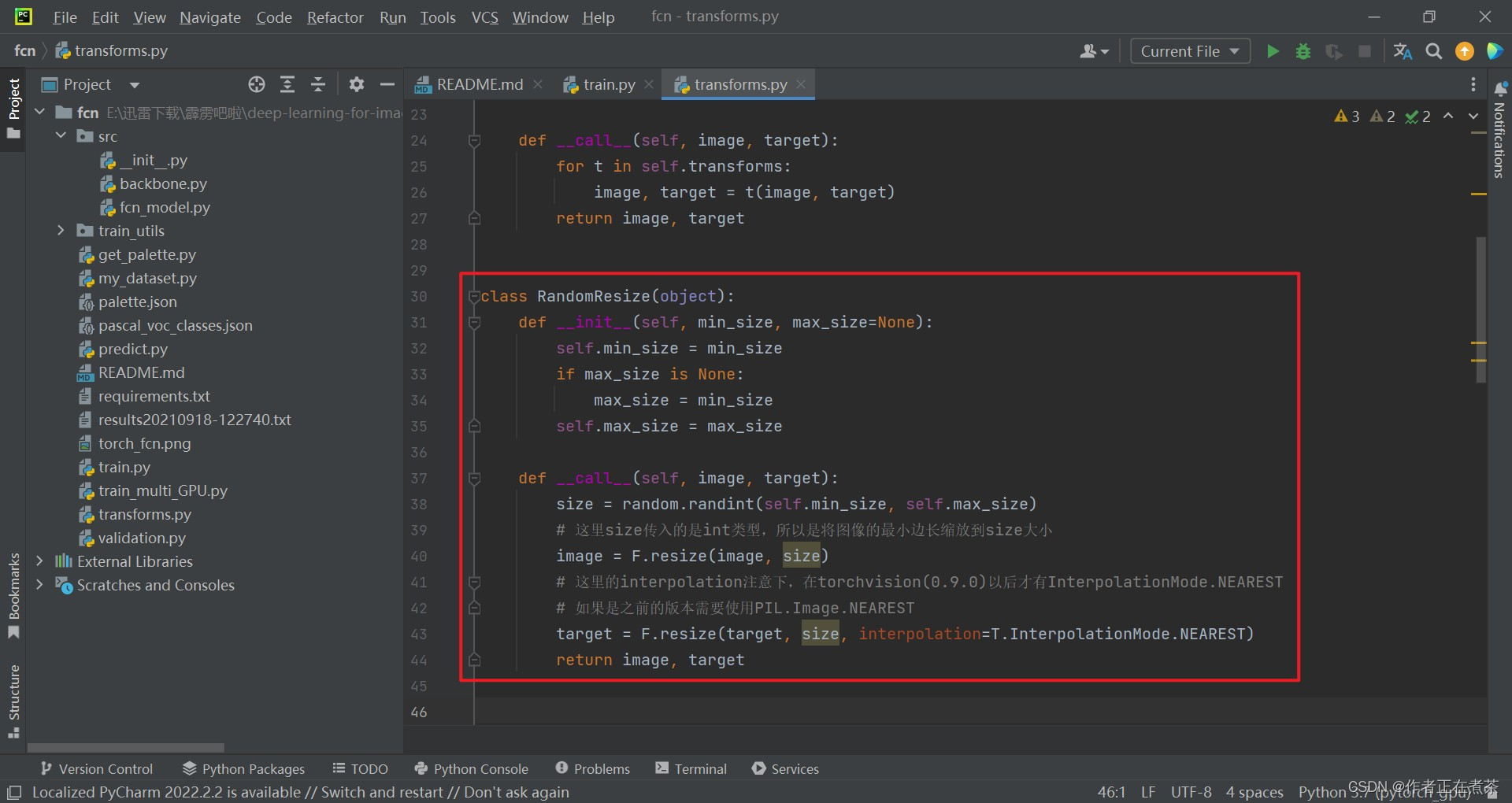1512x803 pixels.
Task: Expand Scratches and Consoles node
Action: [x=39, y=585]
